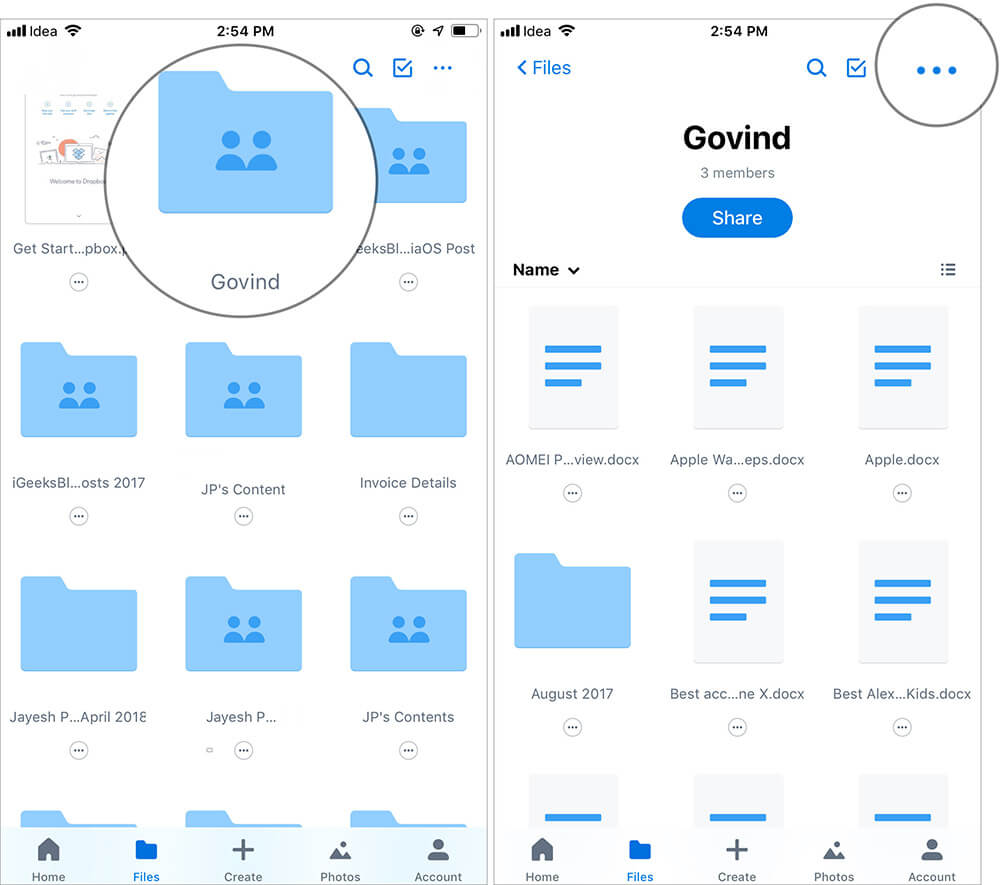Open iGeeksBl...iaOS Post shared folder
The height and width of the screenshot is (885, 1000).
pos(415,155)
